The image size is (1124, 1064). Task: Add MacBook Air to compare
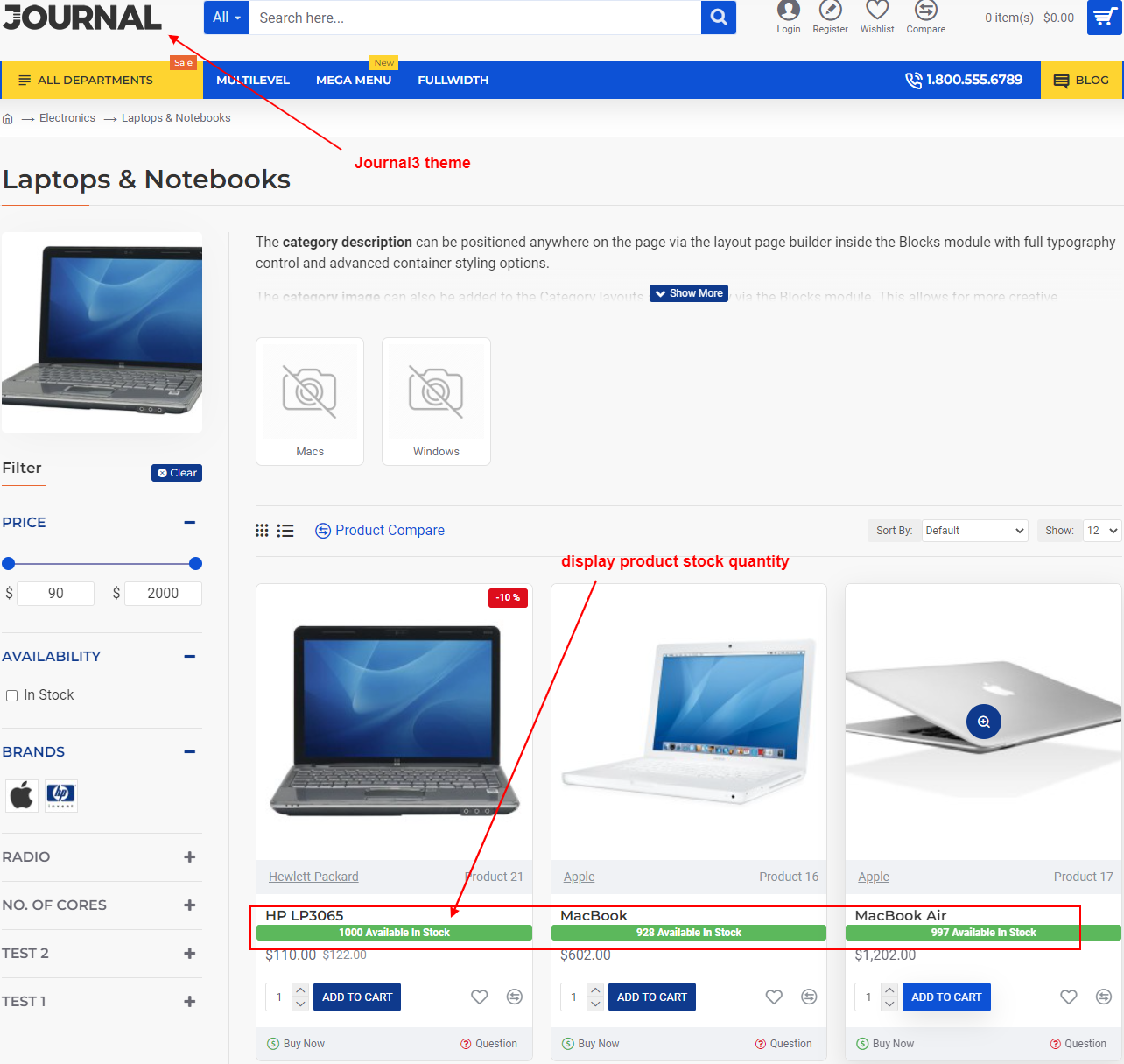[1104, 997]
